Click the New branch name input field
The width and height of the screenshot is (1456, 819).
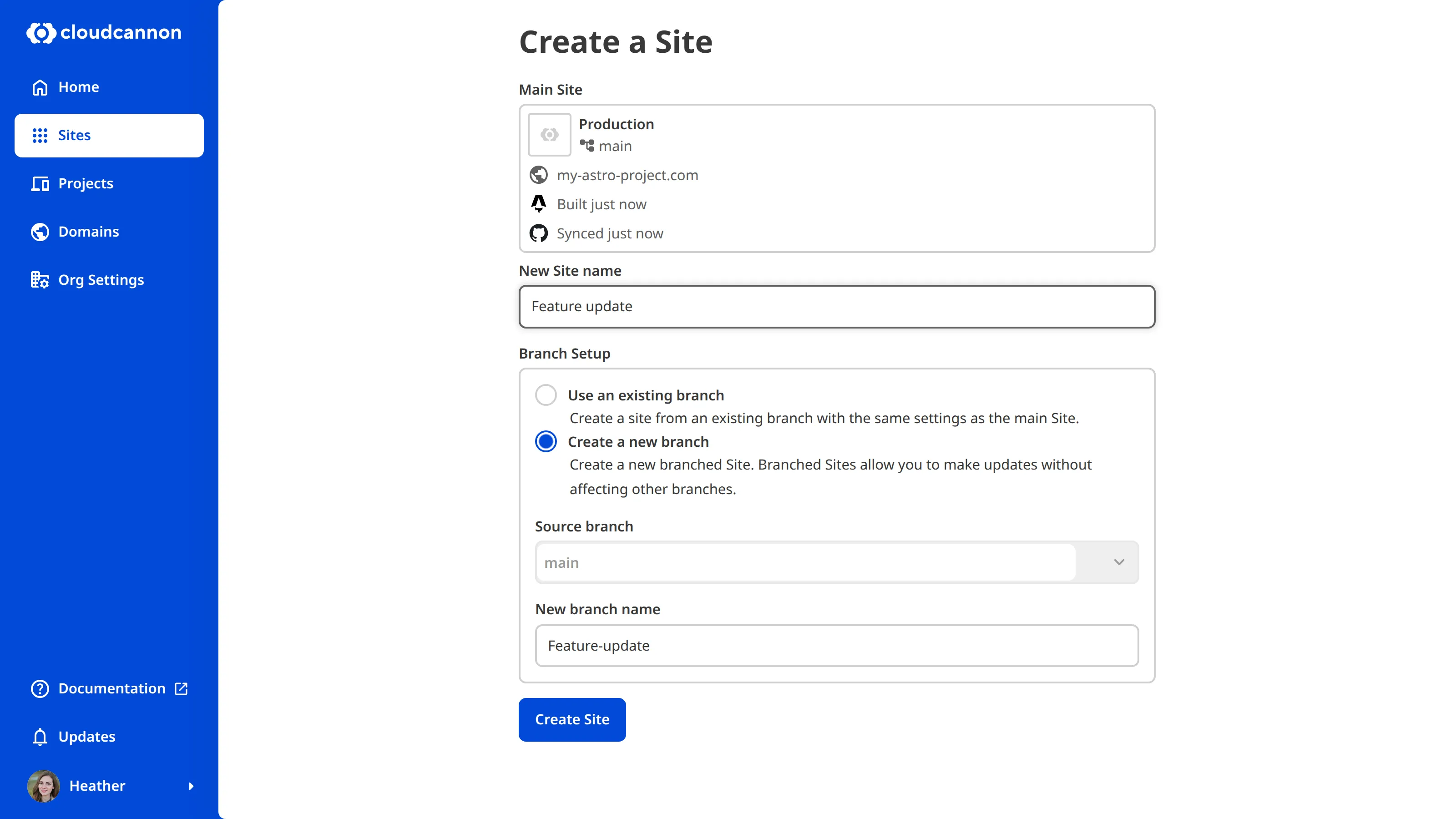[x=837, y=646]
